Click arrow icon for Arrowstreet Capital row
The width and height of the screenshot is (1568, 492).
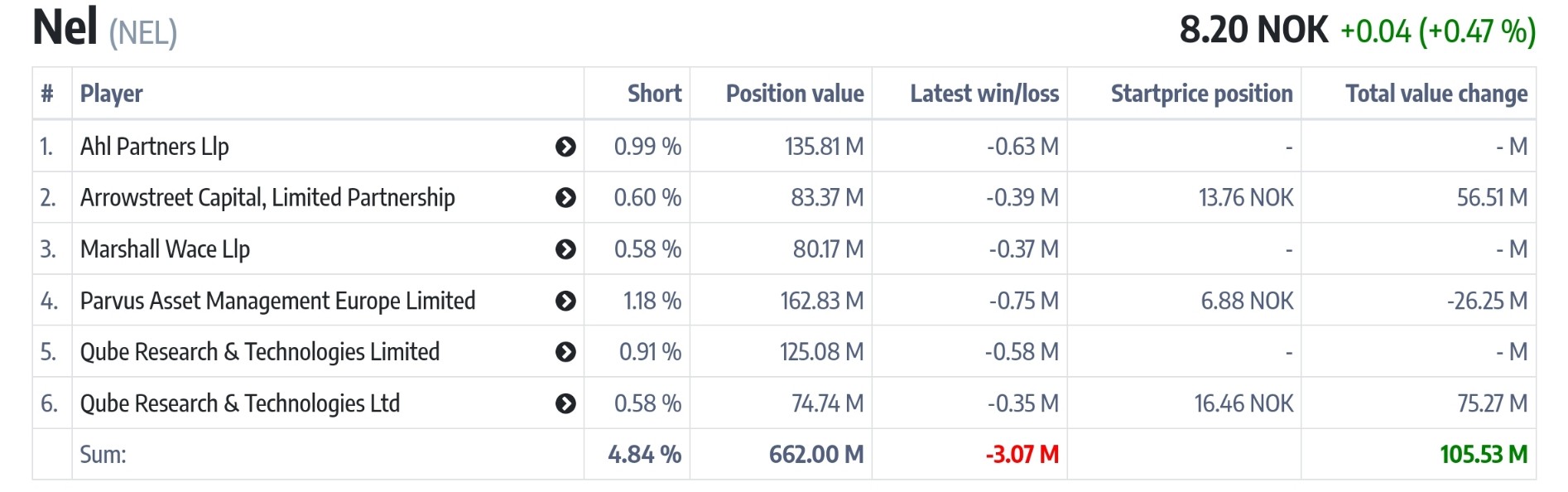(x=565, y=198)
